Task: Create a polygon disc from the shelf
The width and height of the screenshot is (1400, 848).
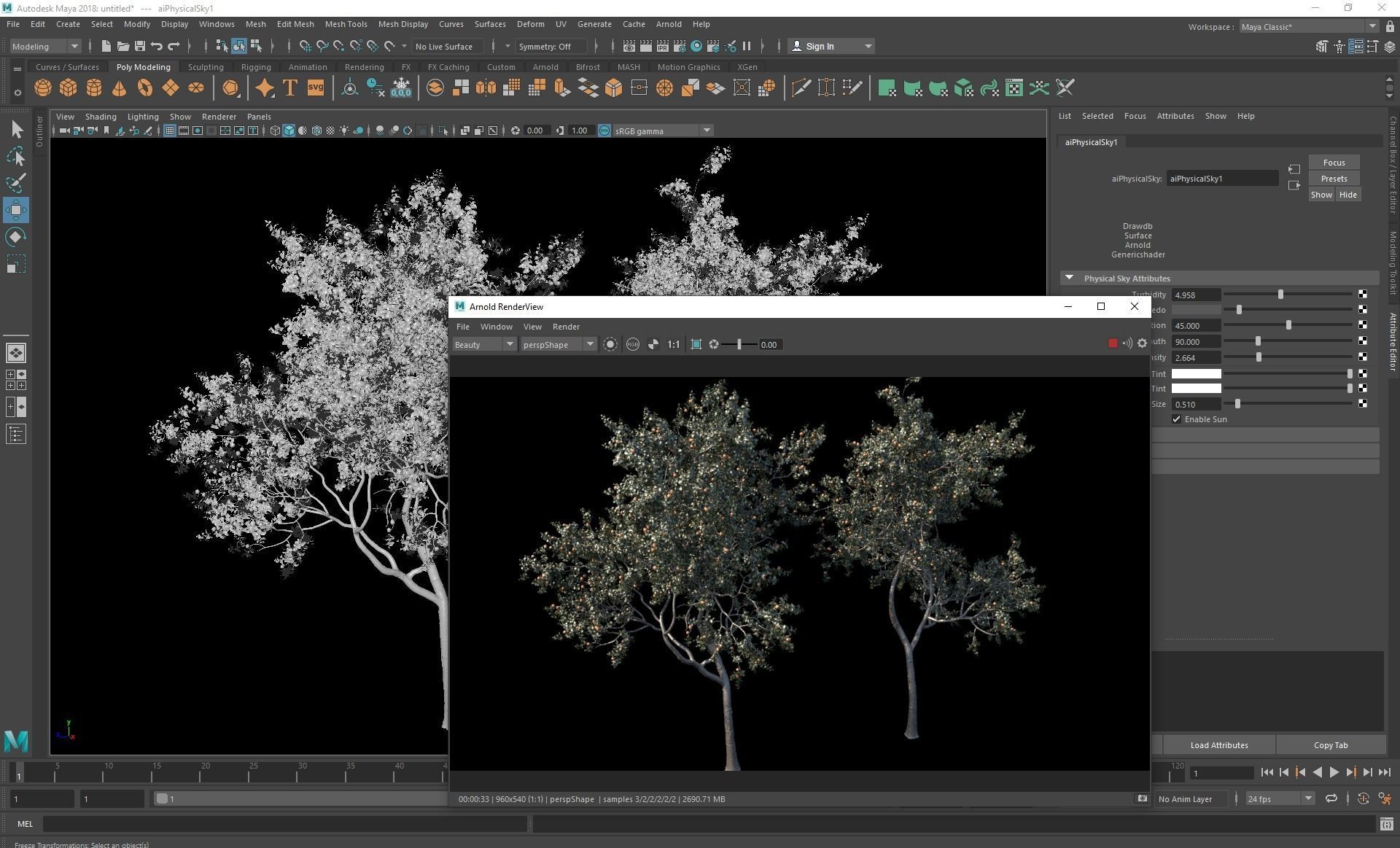Action: coord(196,88)
